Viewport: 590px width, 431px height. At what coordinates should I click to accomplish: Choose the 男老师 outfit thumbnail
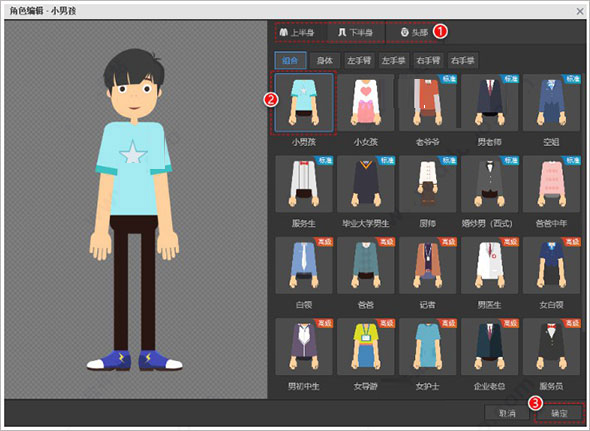pyautogui.click(x=490, y=103)
